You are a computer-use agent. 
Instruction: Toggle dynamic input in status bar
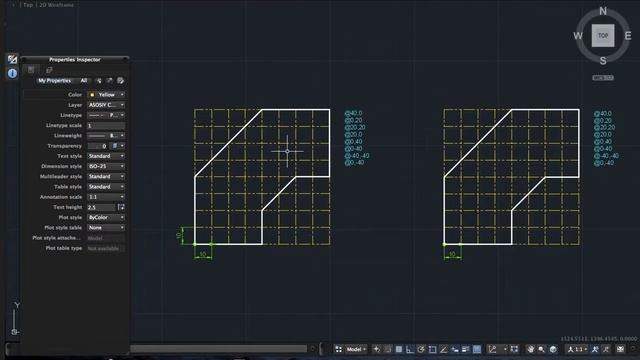click(x=454, y=349)
